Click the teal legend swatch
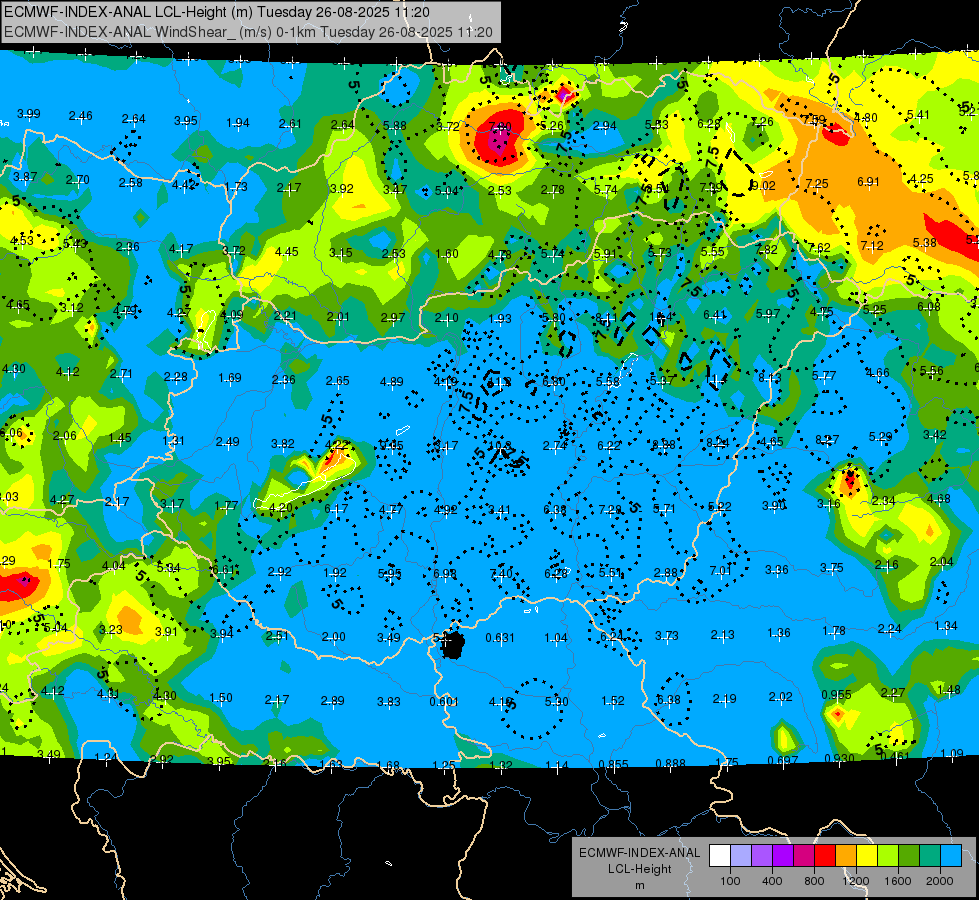979x900 pixels. (x=930, y=855)
